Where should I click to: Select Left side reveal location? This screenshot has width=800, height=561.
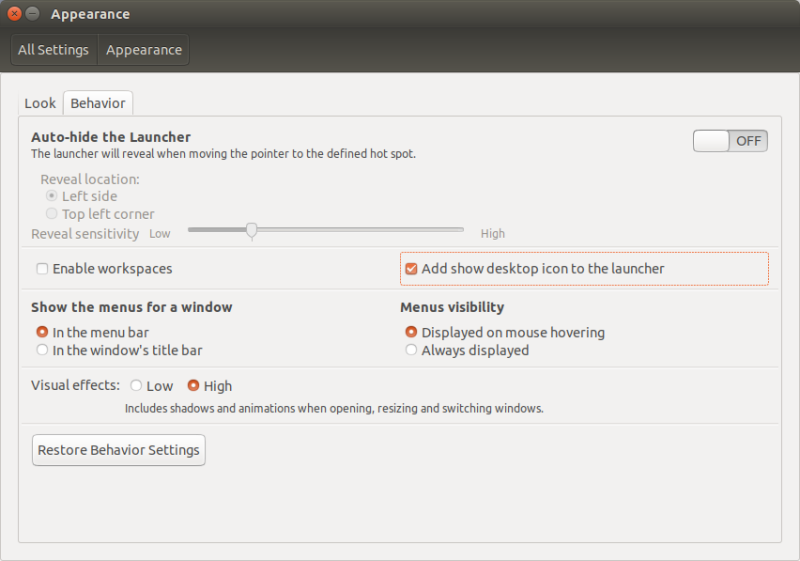(52, 196)
